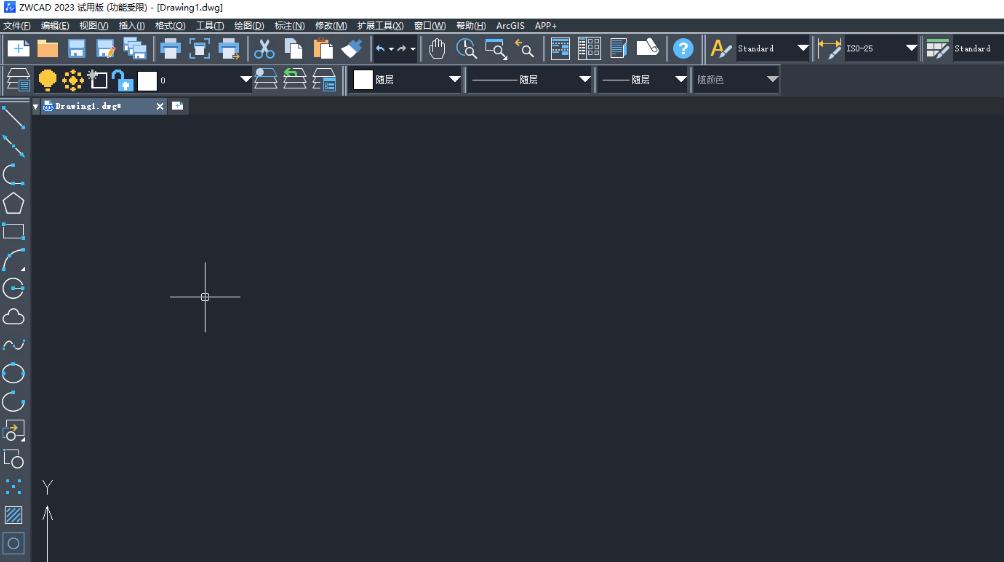The height and width of the screenshot is (562, 1004).
Task: Select the Spline tool
Action: [x=13, y=345]
